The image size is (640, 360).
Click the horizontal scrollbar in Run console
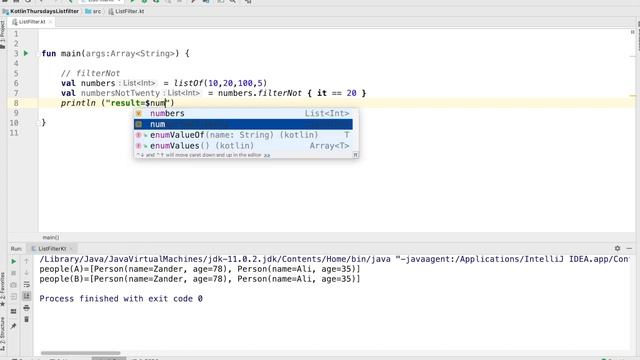(x=80, y=353)
